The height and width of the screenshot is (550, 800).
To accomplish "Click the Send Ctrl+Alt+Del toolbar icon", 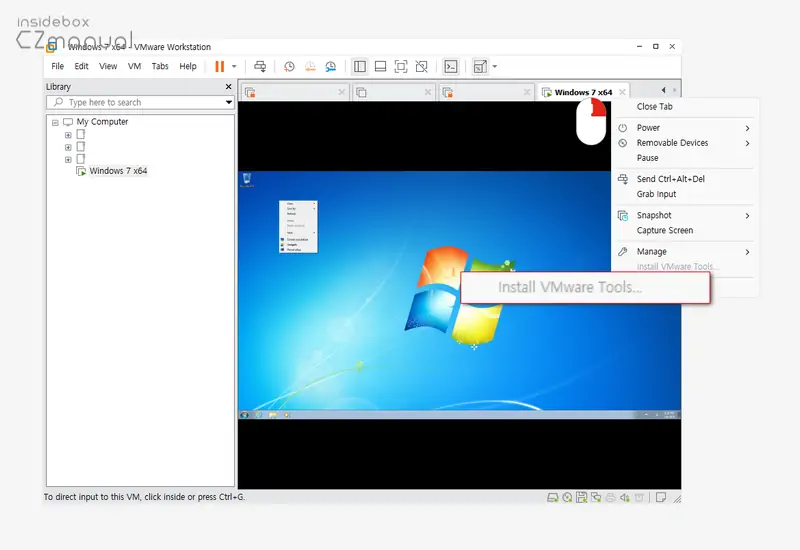I will [260, 66].
